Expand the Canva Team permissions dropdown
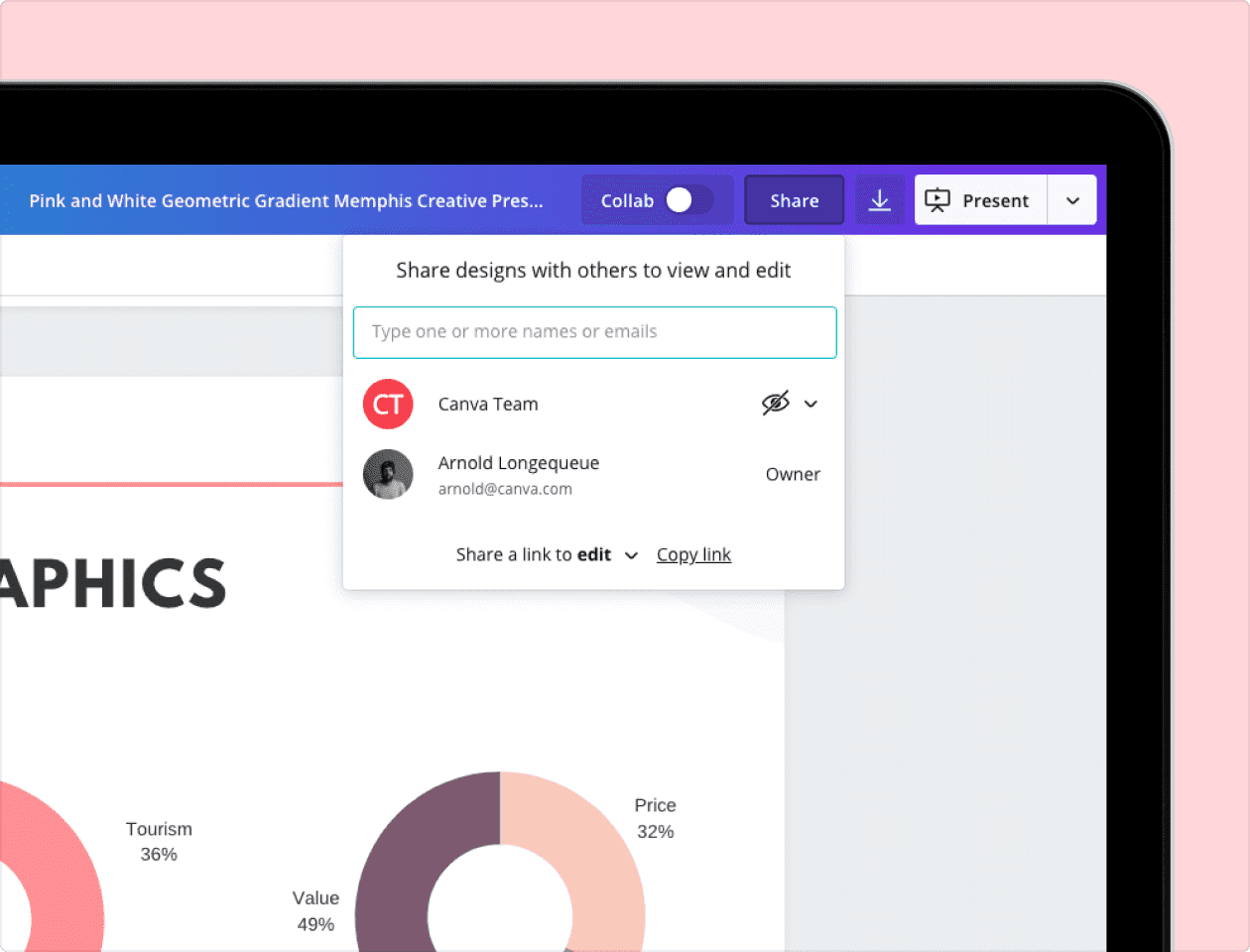The height and width of the screenshot is (952, 1250). coord(811,404)
